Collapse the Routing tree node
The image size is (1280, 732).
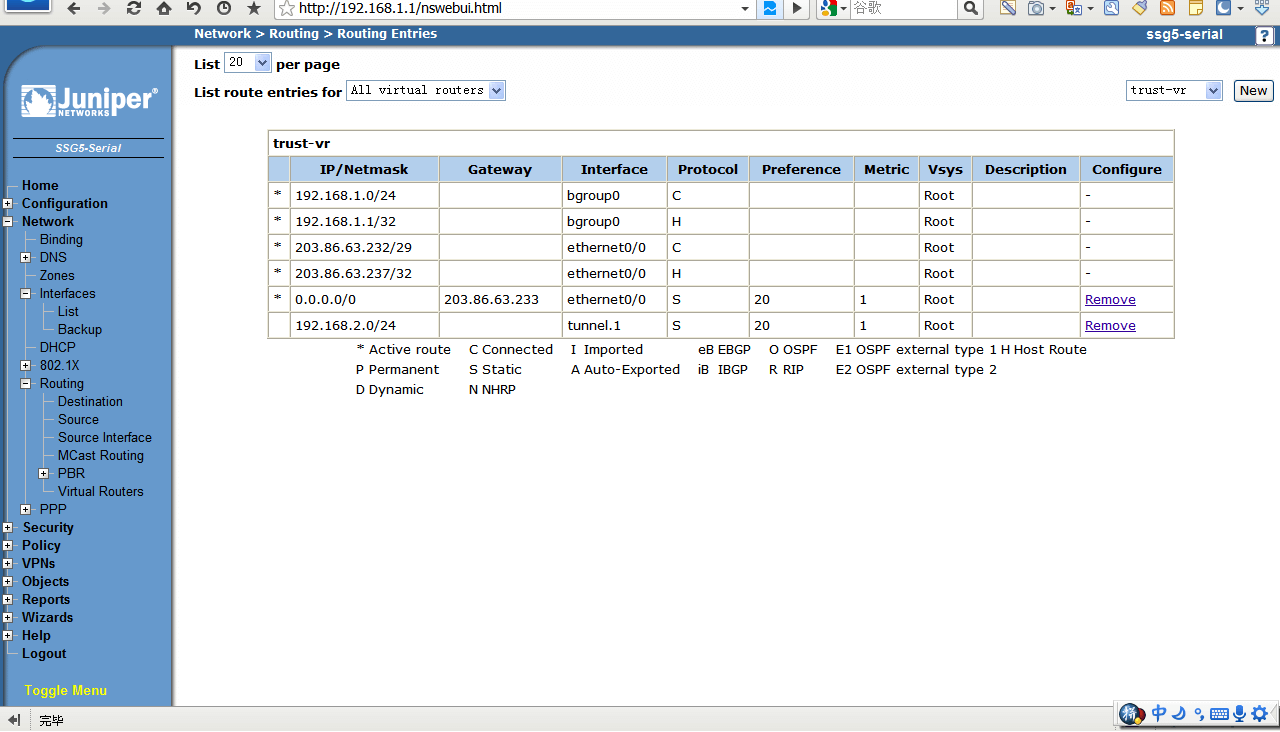tap(26, 384)
